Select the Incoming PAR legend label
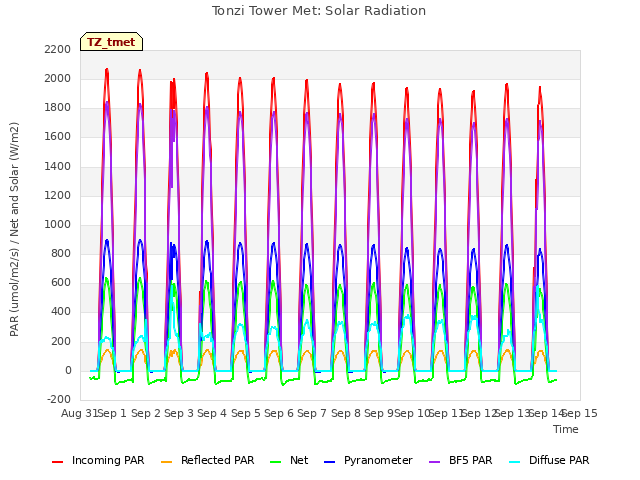This screenshot has width=640, height=480. click(108, 460)
